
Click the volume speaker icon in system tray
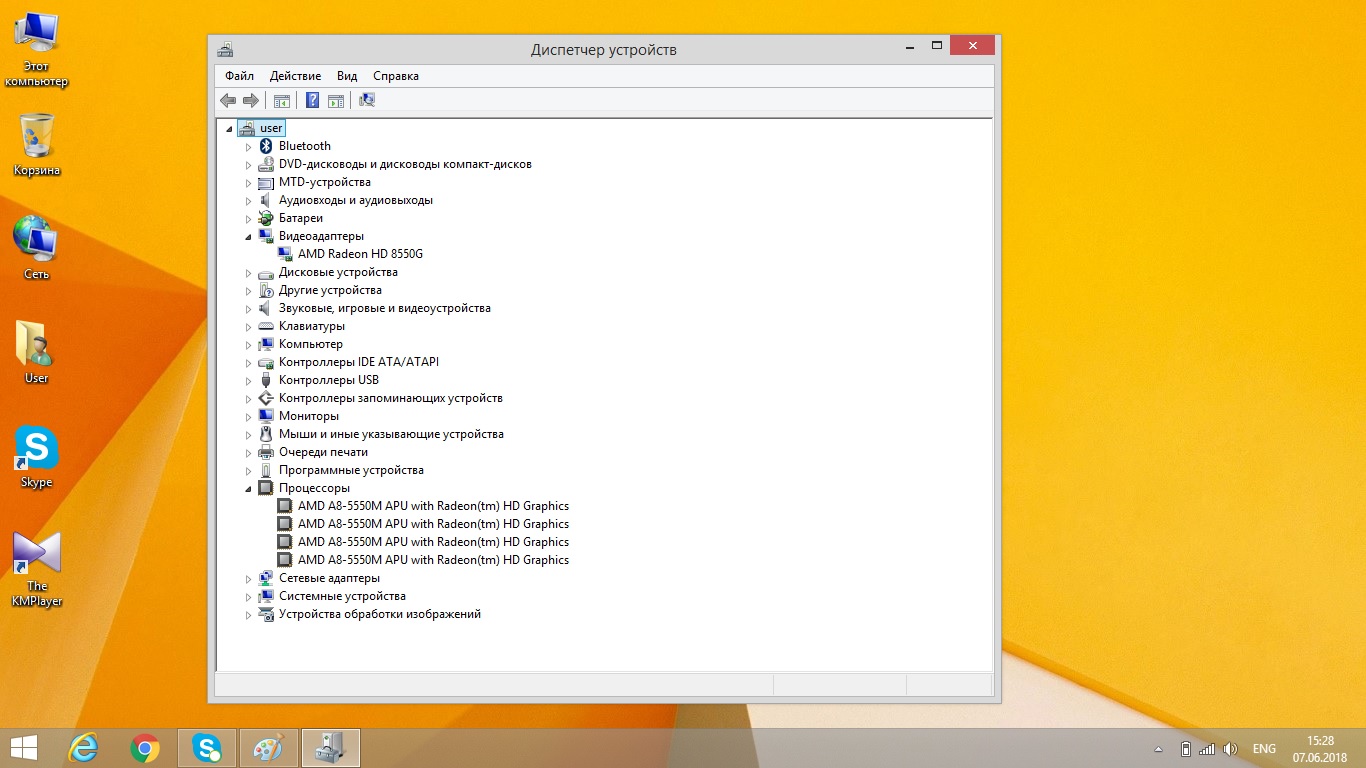(1230, 749)
